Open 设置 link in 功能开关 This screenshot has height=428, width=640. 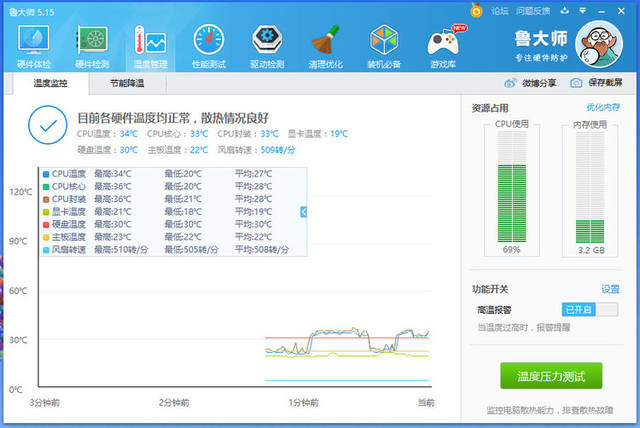point(610,289)
